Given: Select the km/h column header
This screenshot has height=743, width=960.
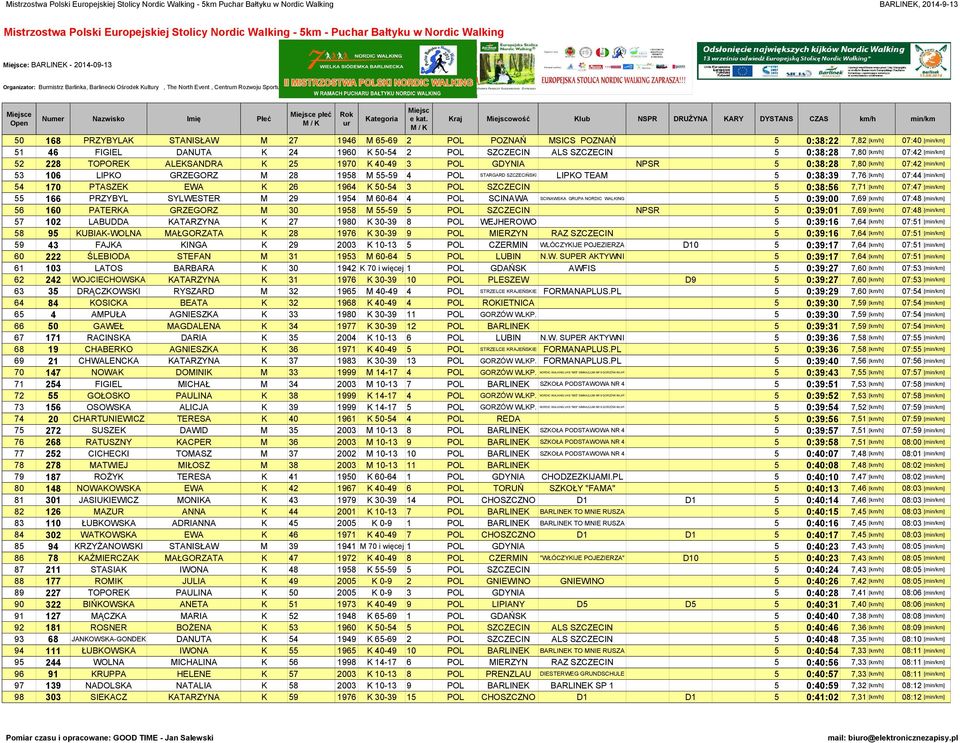Looking at the screenshot, I should click(867, 119).
